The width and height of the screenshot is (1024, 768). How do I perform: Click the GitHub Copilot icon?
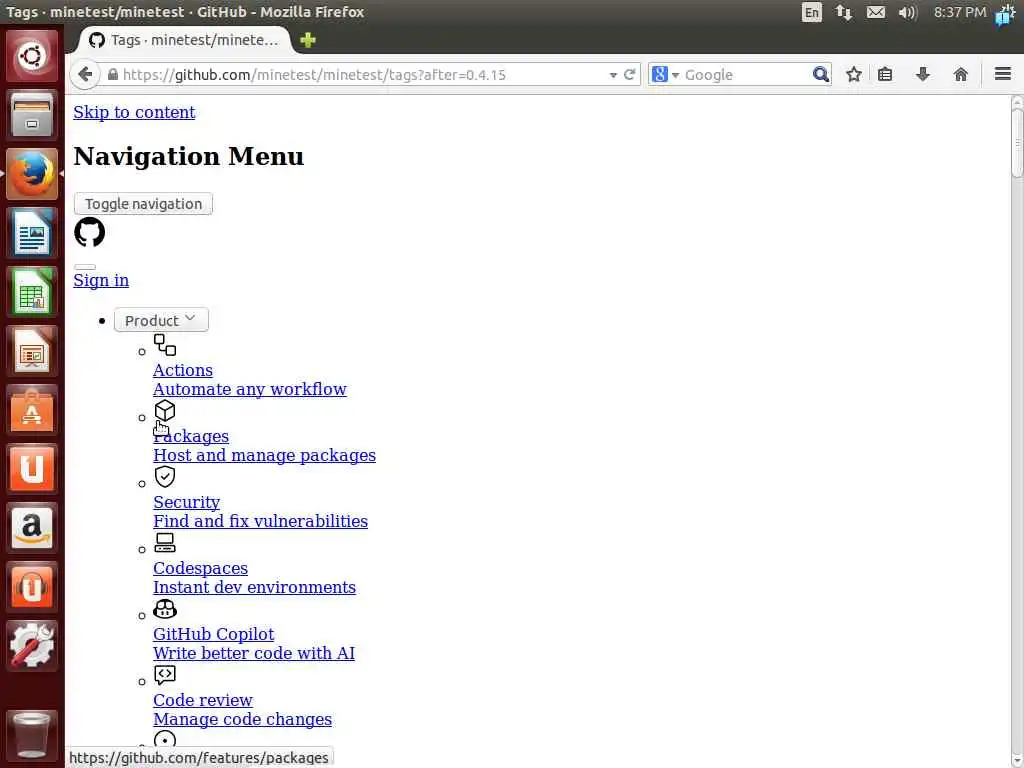(165, 609)
